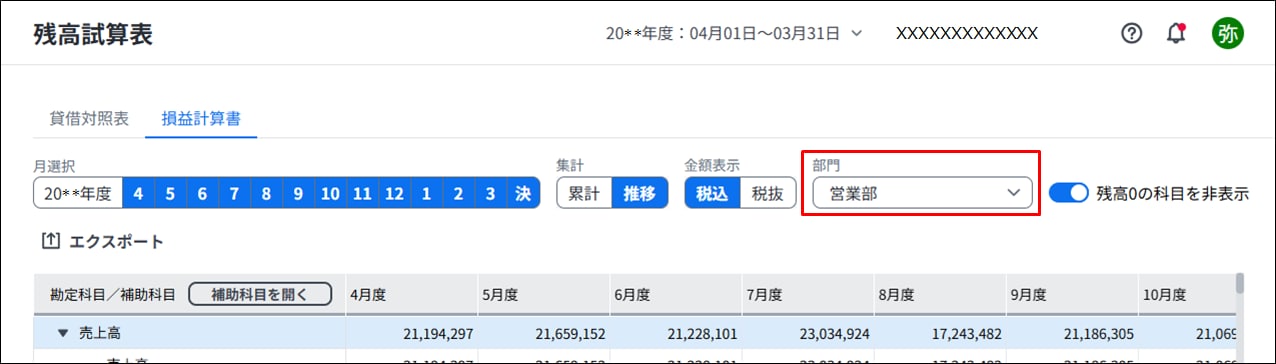Open the 部門 dropdown showing 営業部
The height and width of the screenshot is (364, 1276).
[x=922, y=193]
